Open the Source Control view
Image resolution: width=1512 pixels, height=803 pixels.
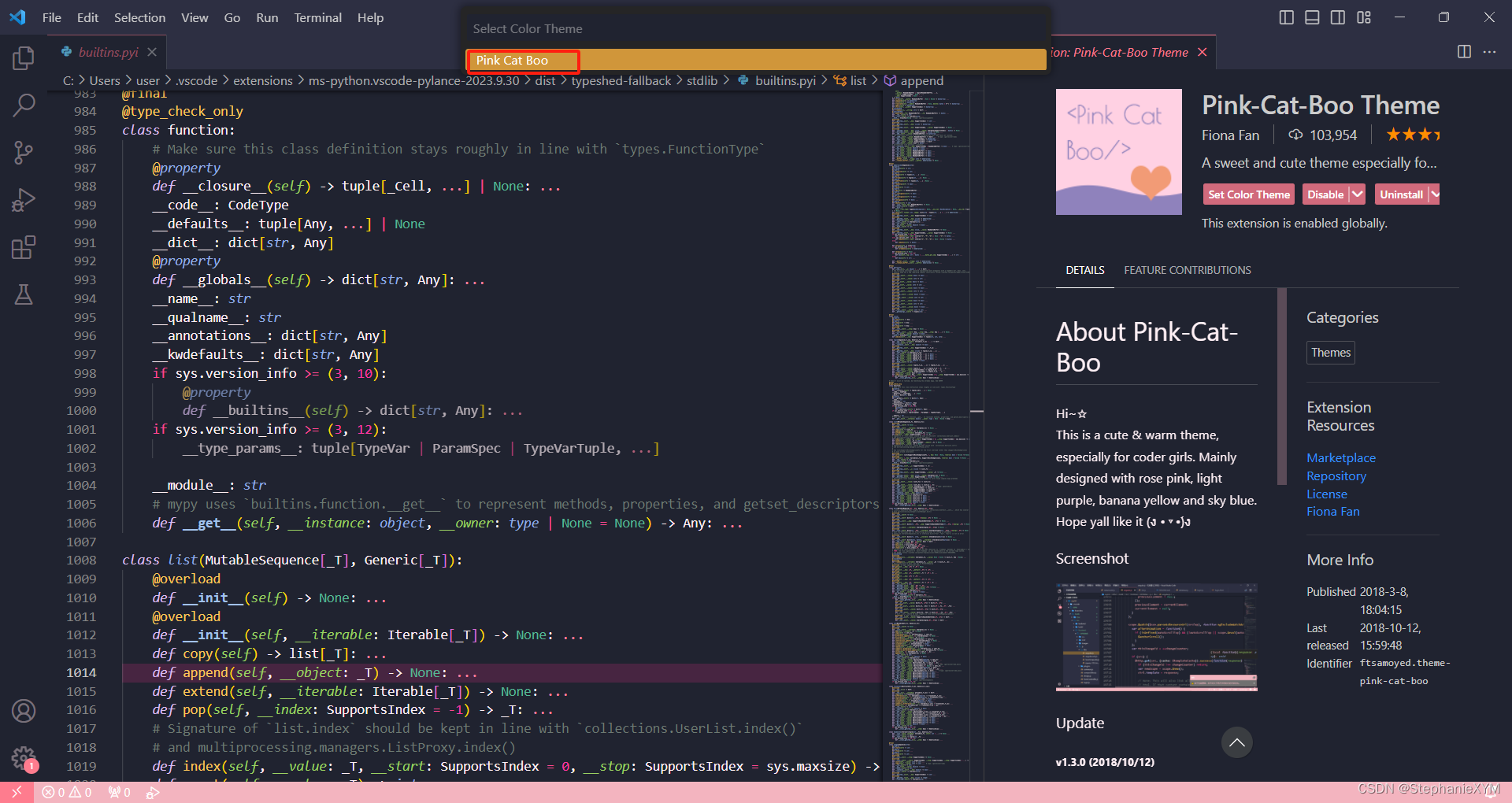click(24, 153)
